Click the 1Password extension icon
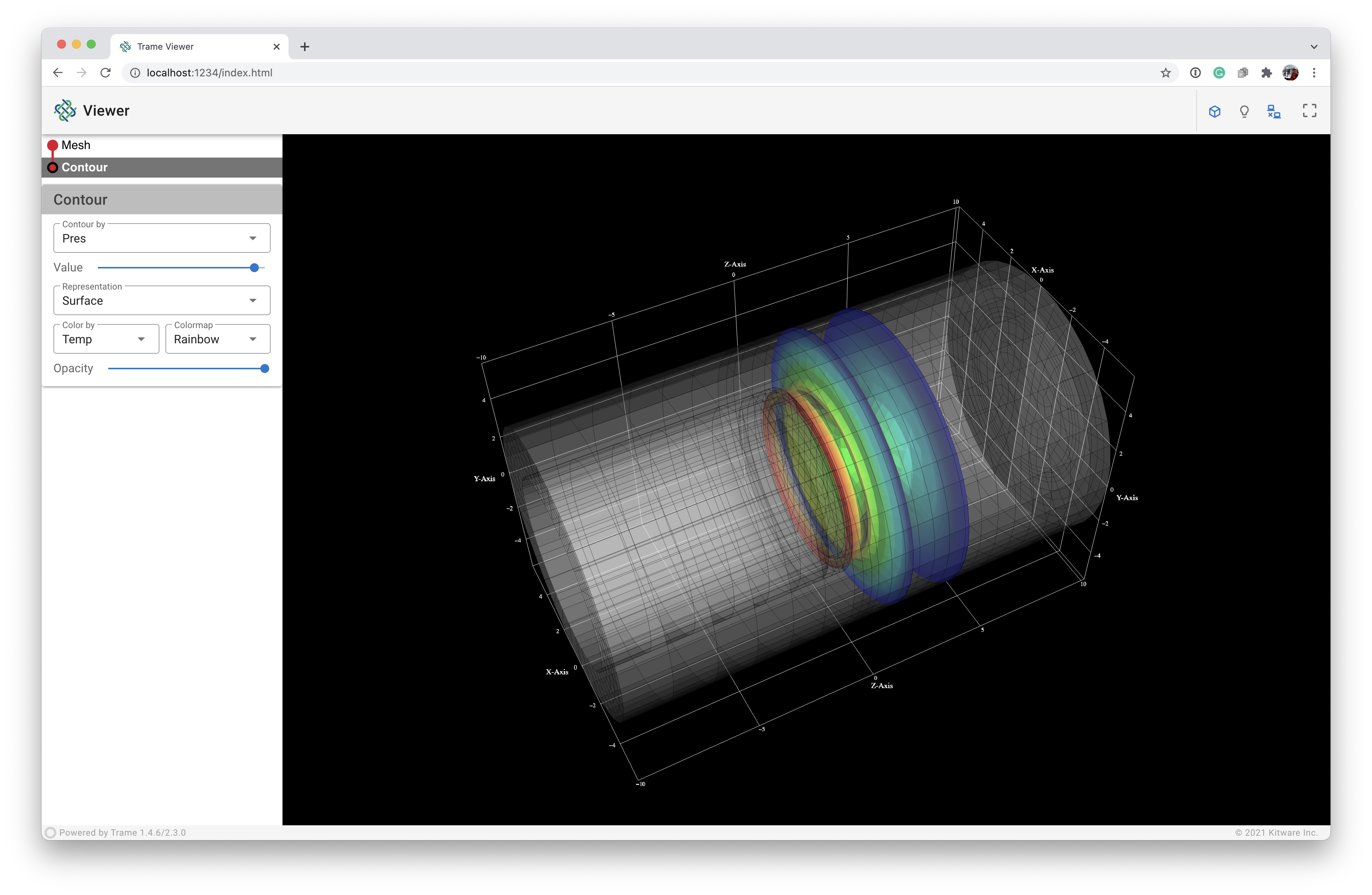1372x895 pixels. [x=1195, y=73]
